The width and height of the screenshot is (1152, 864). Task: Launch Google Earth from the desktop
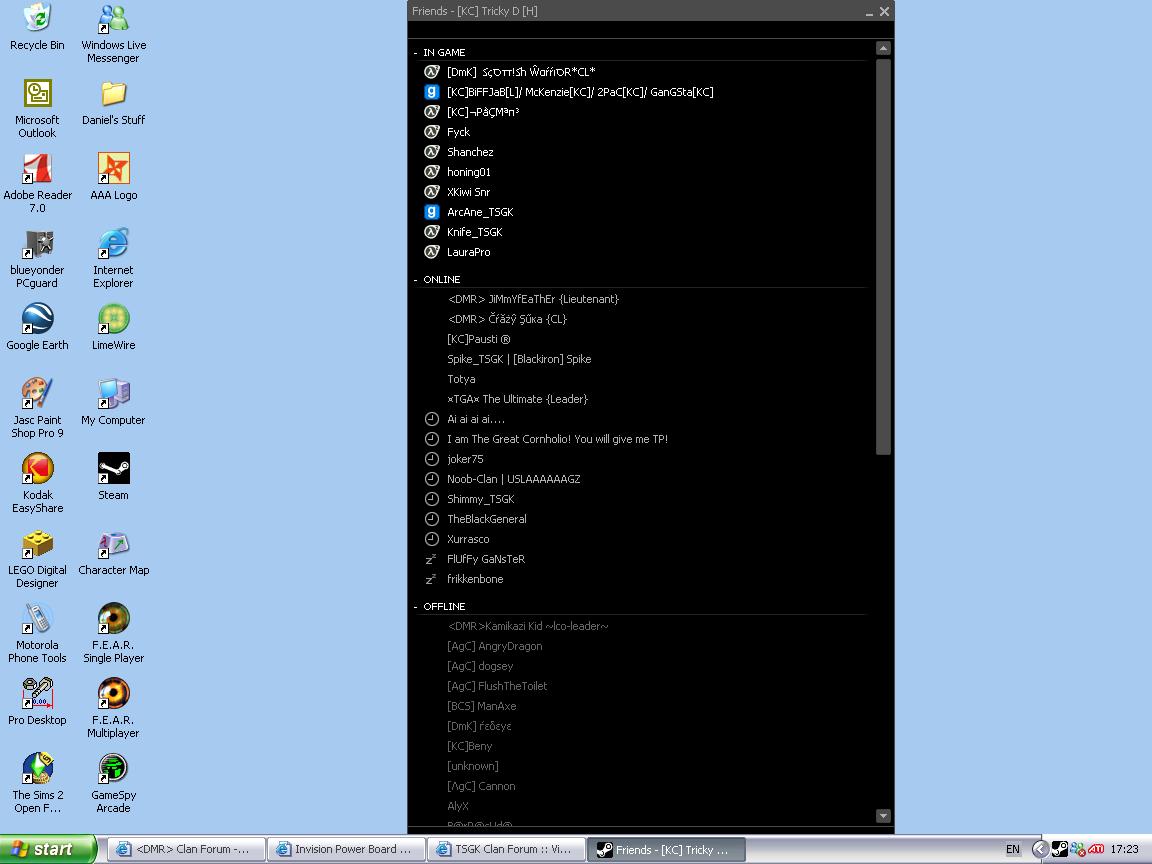[37, 320]
